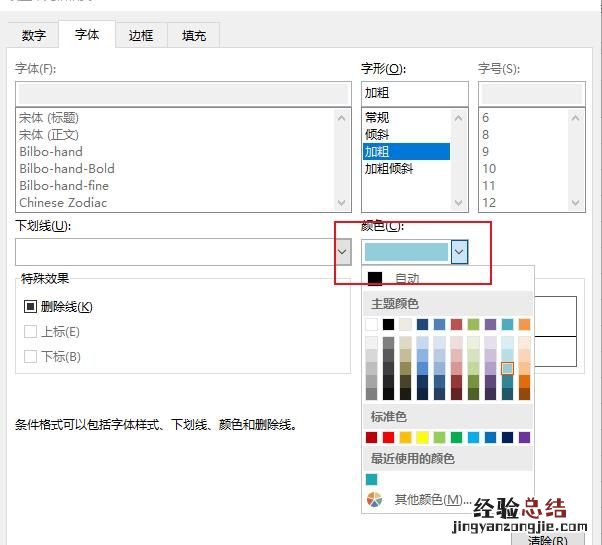The height and width of the screenshot is (545, 602).
Task: Click the color wheel icon for 其他颜色
Action: (374, 499)
